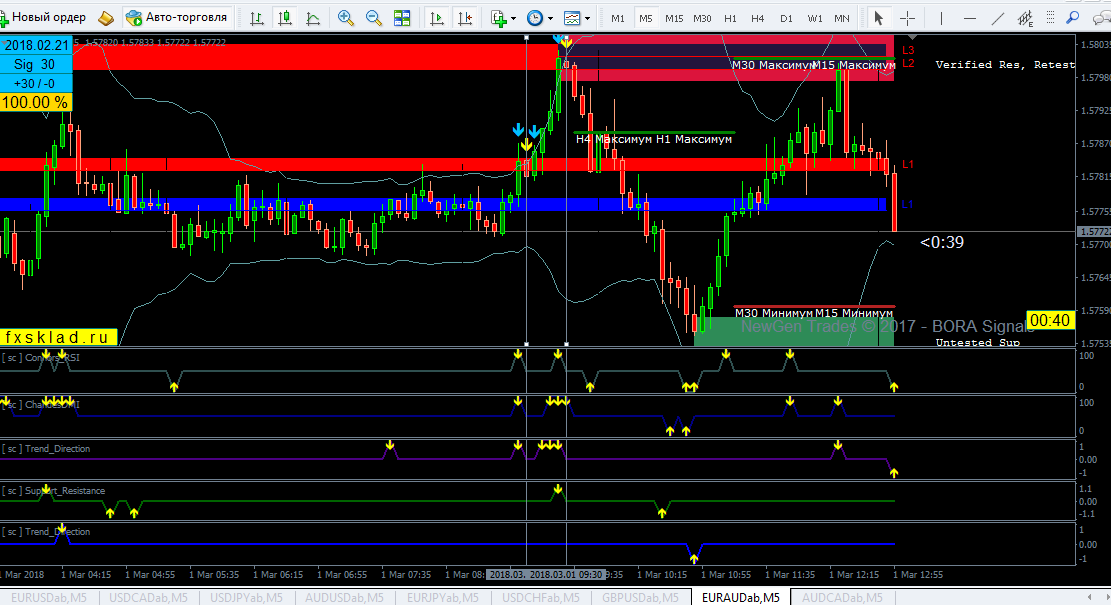Open the New Order (Новый ордер) dialog

44,18
